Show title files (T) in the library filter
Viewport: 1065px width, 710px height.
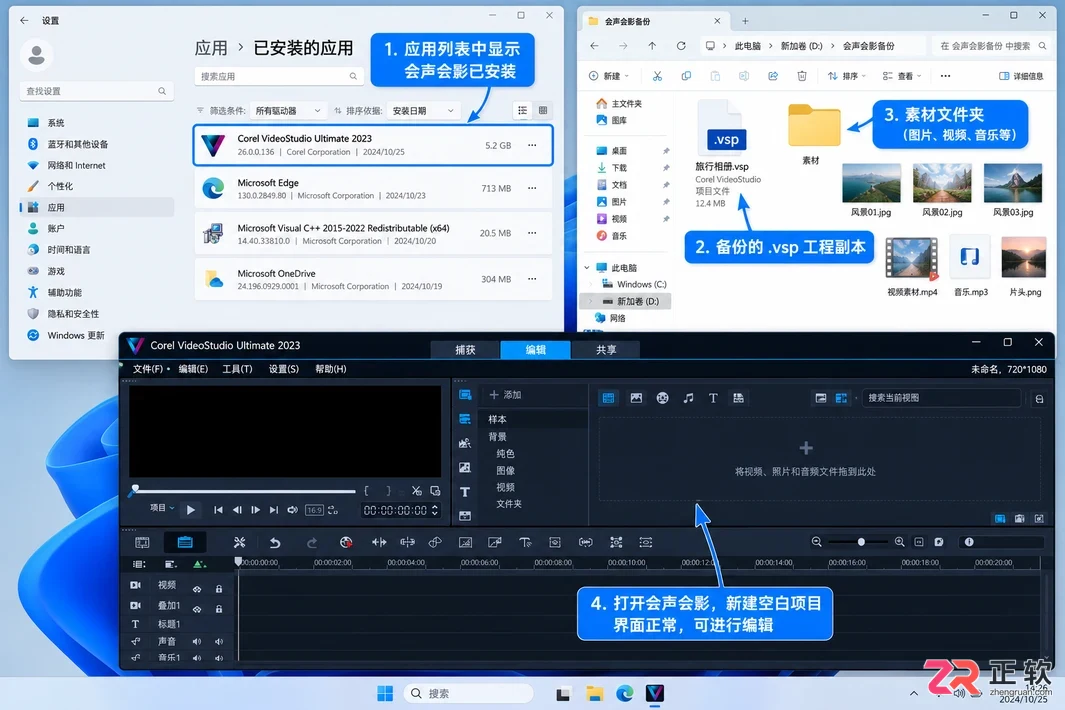click(713, 398)
